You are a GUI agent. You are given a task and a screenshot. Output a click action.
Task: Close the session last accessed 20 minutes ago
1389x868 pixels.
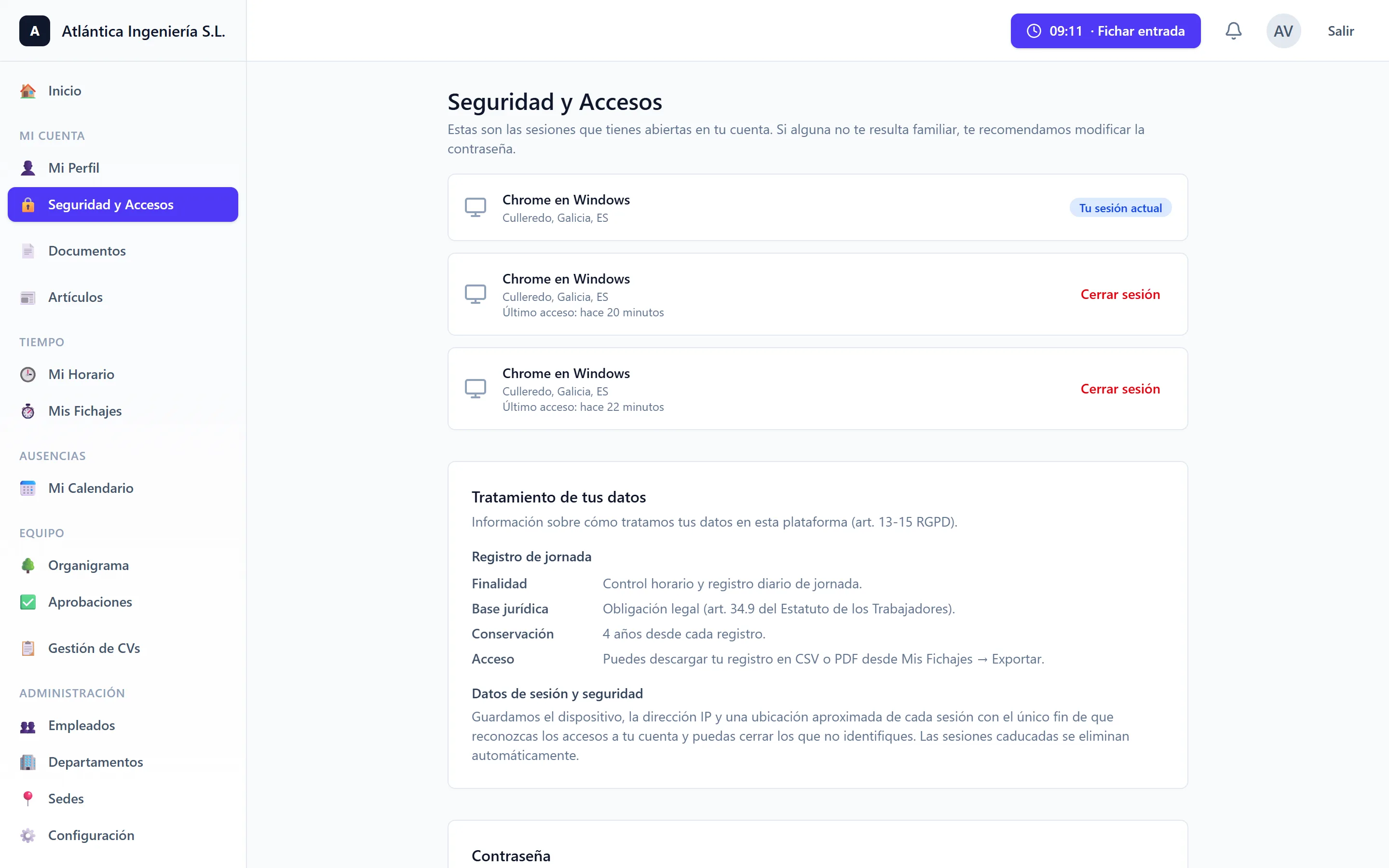(1120, 295)
